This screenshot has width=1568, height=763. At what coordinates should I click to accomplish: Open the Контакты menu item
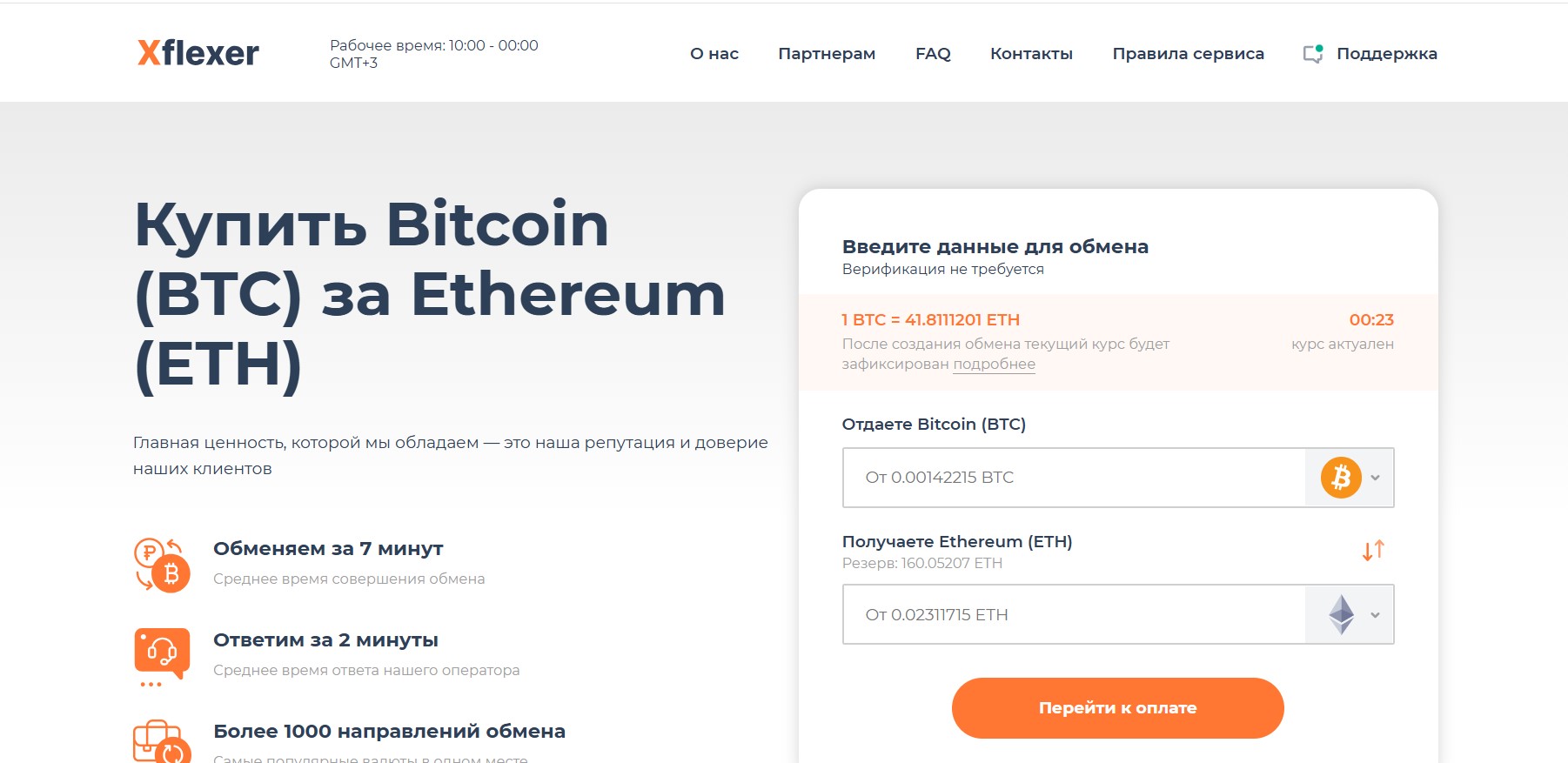coord(1031,54)
